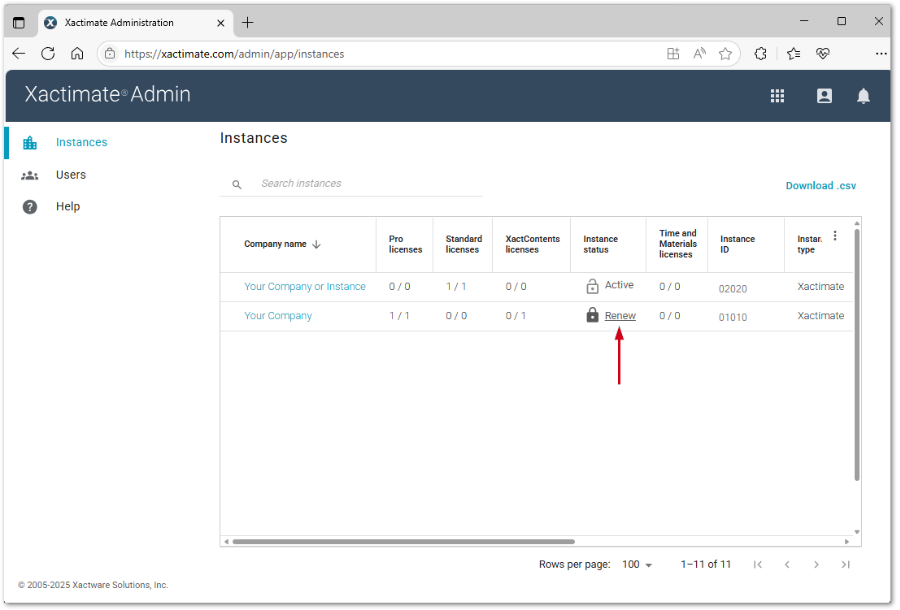Sort by Company name column header
This screenshot has width=900, height=610.
pos(275,244)
